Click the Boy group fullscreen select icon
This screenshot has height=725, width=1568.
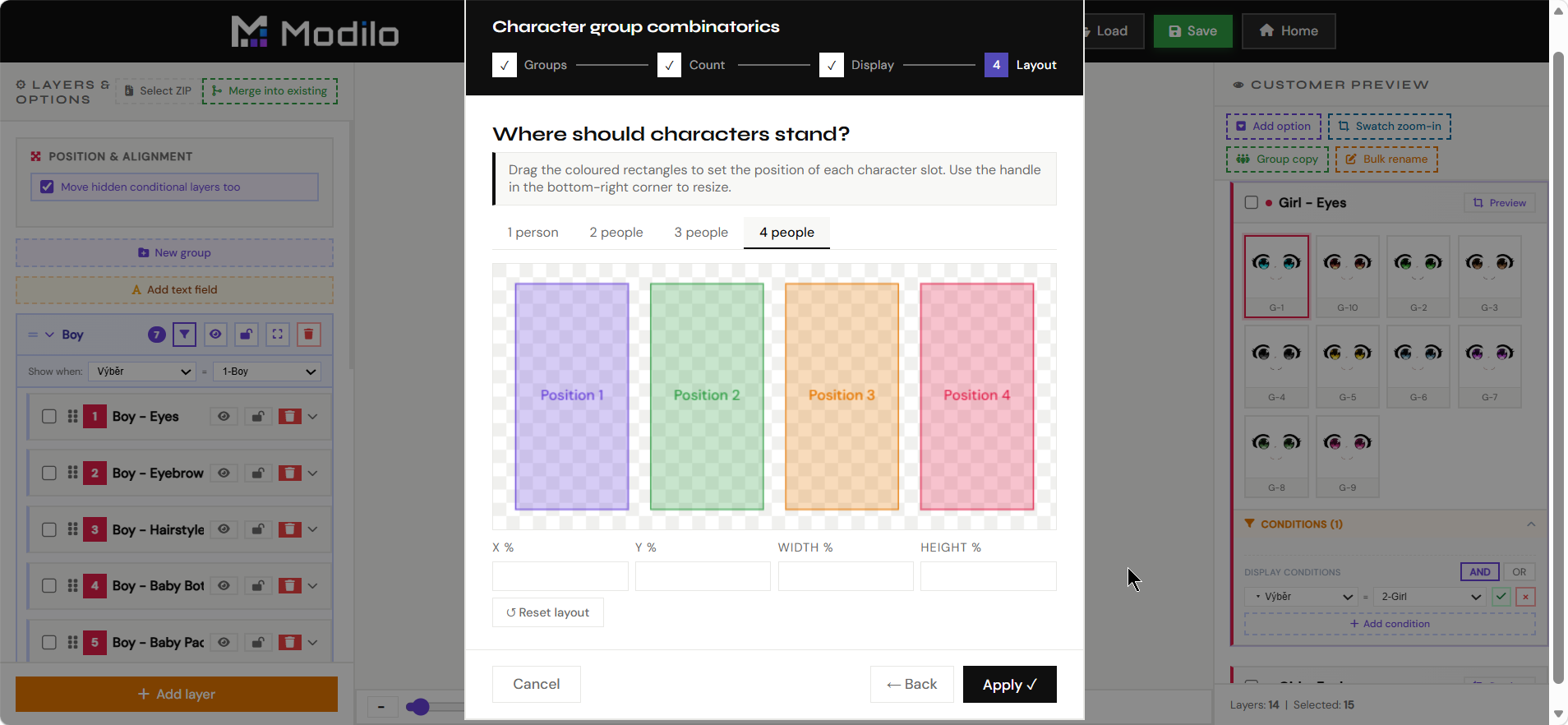pyautogui.click(x=278, y=335)
